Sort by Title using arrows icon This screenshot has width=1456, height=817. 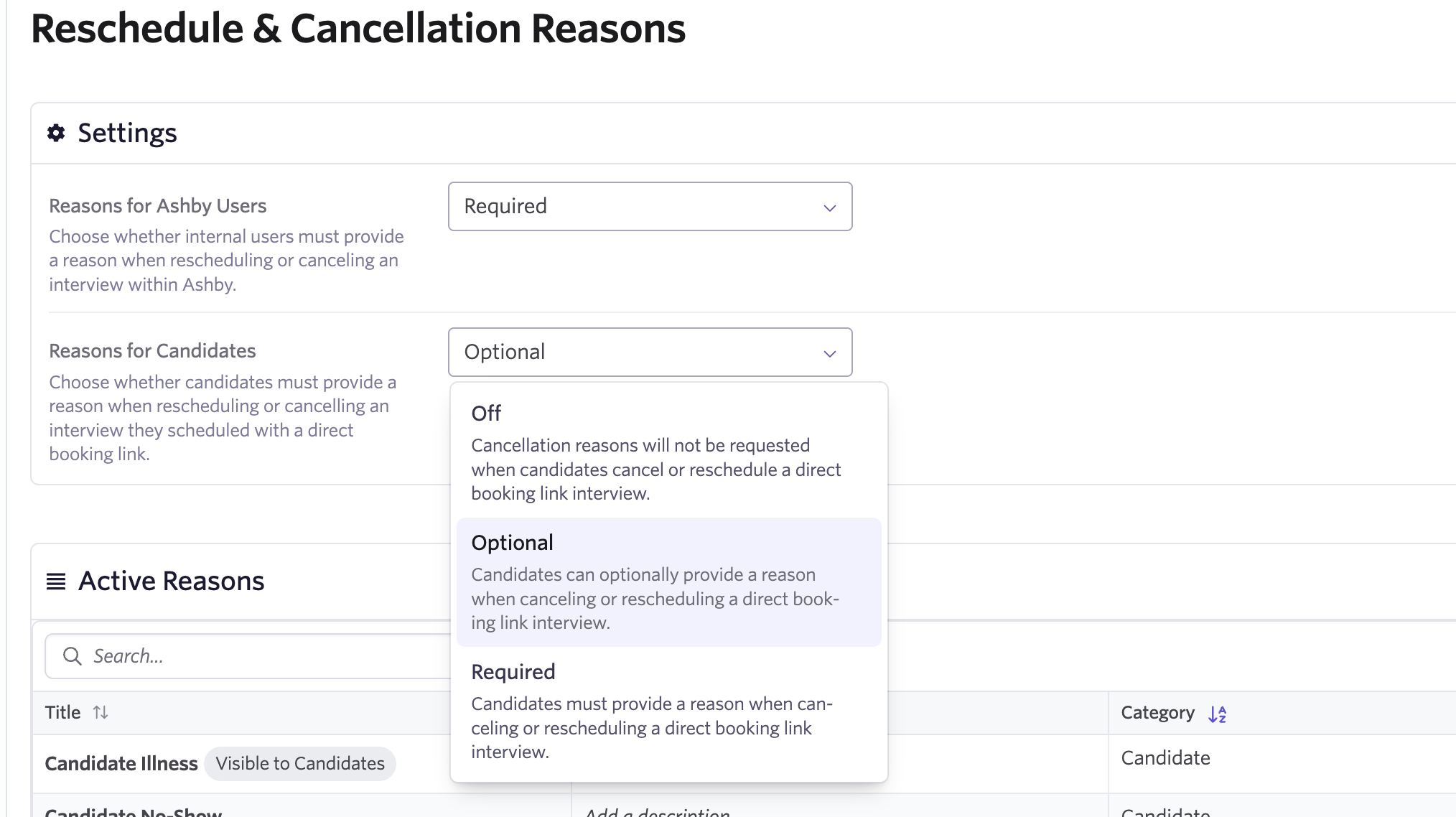coord(101,712)
